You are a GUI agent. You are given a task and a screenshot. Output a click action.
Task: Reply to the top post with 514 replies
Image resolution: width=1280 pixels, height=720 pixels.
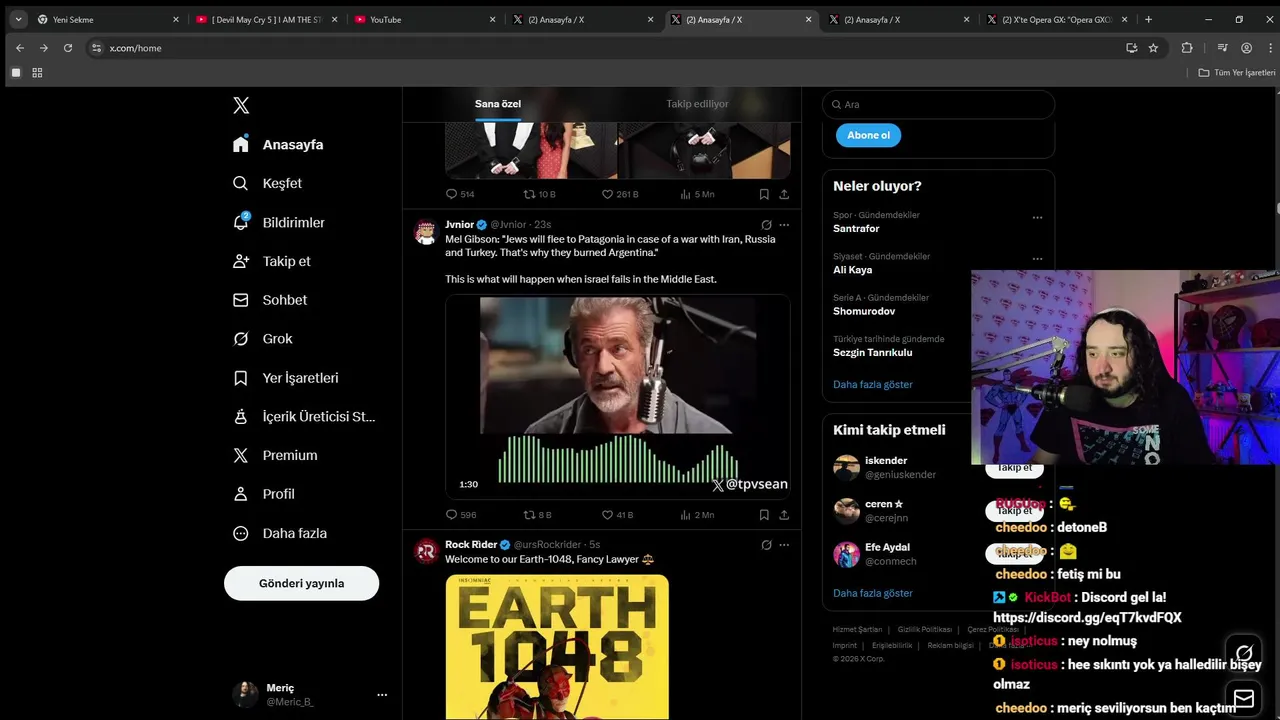460,194
